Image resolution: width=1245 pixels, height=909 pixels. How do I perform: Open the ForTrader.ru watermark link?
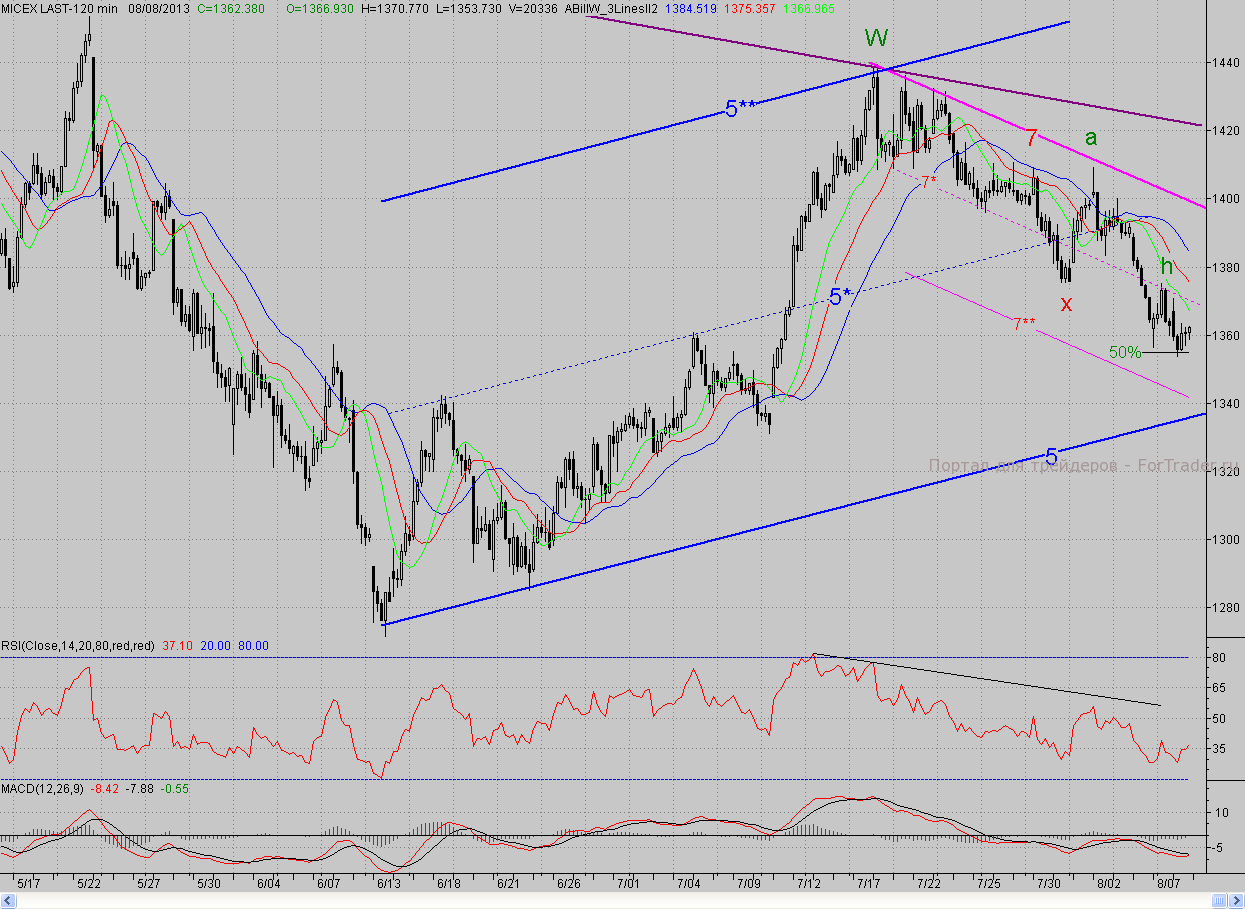point(1084,465)
